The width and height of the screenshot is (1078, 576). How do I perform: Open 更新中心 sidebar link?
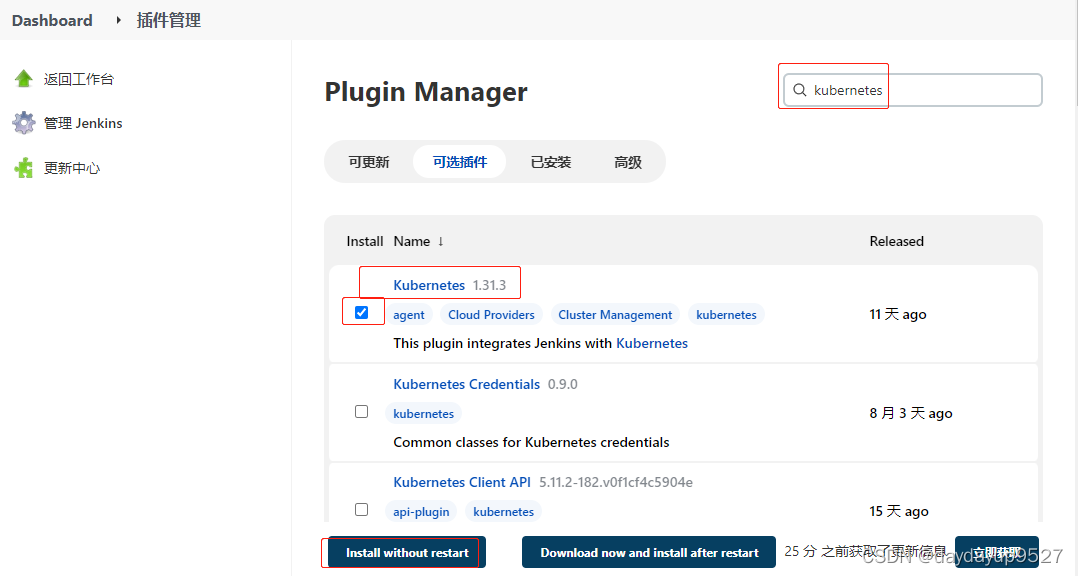[72, 168]
